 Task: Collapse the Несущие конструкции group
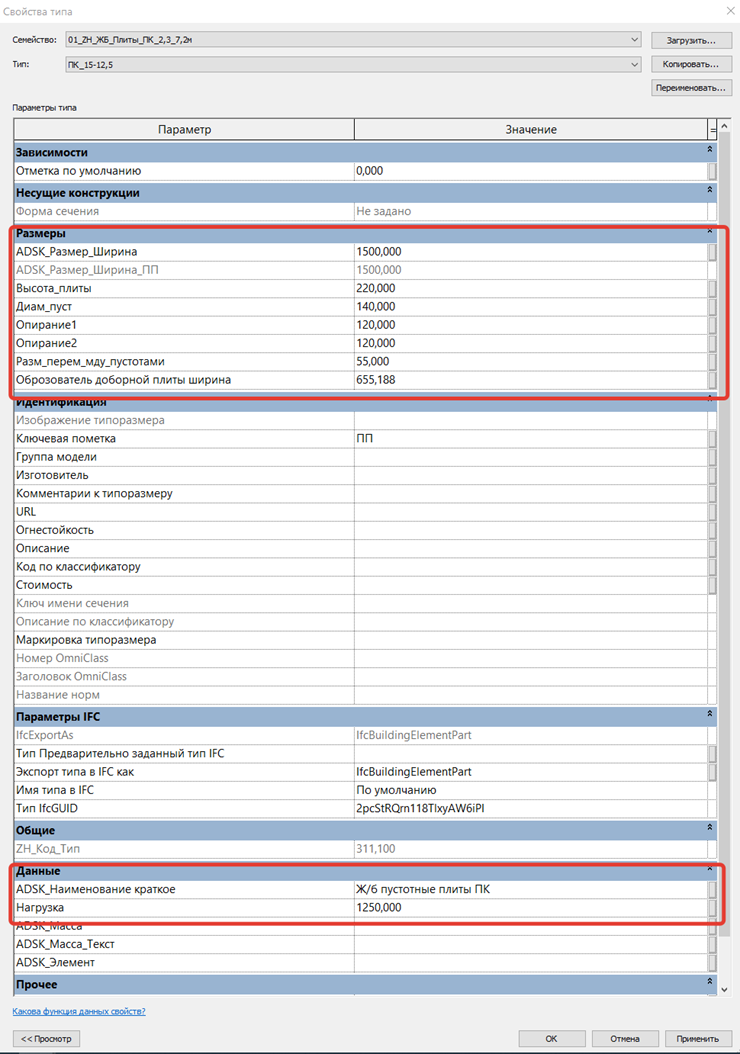710,190
